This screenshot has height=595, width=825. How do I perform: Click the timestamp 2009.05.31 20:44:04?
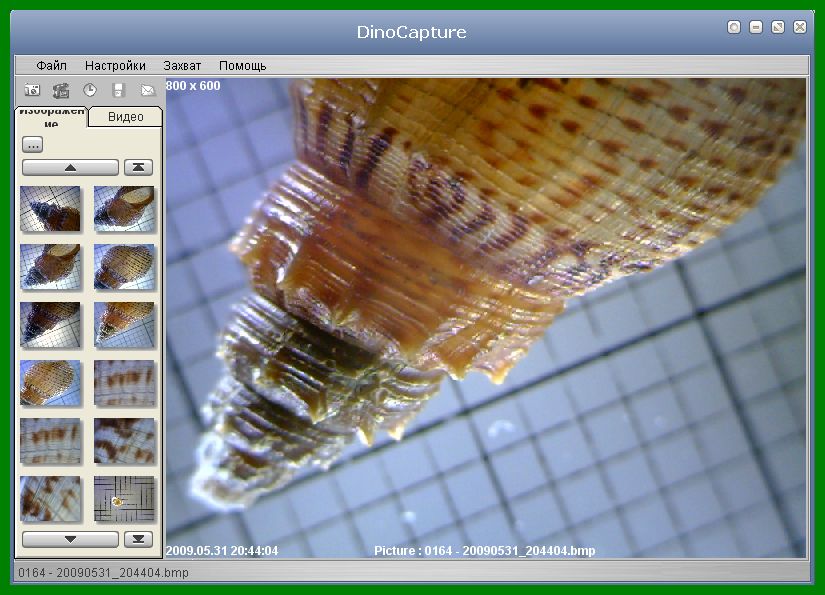(222, 551)
